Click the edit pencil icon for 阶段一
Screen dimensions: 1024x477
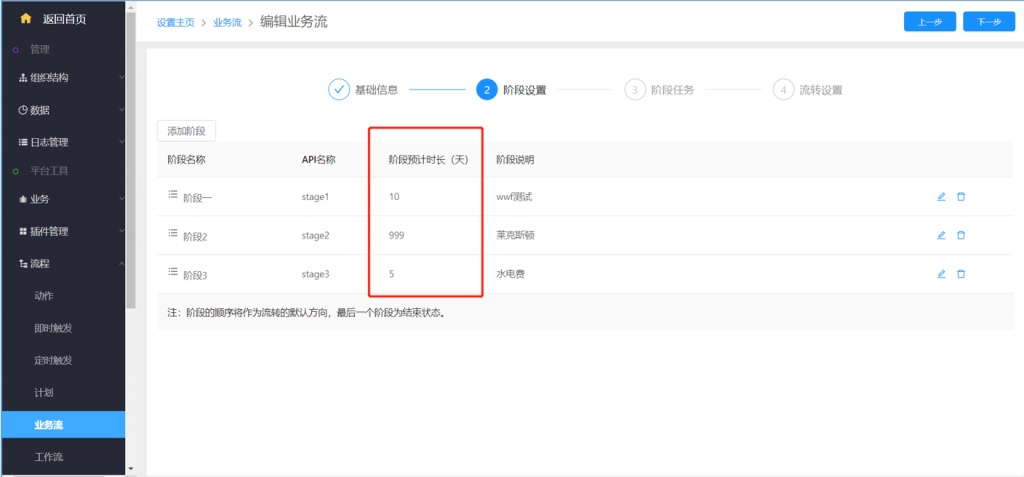click(941, 197)
